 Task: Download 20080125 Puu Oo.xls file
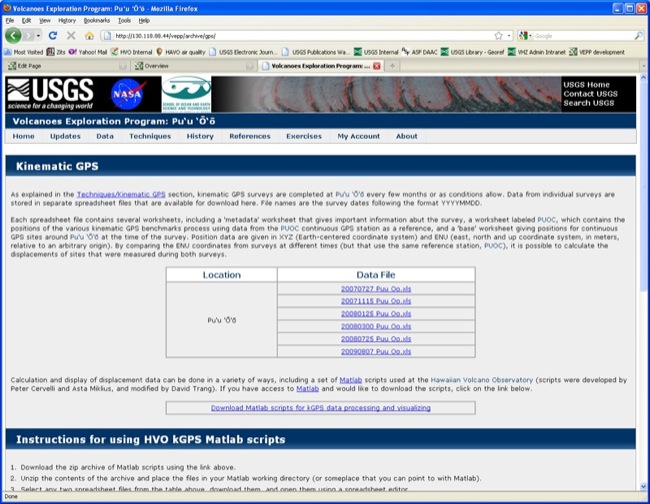pos(376,314)
